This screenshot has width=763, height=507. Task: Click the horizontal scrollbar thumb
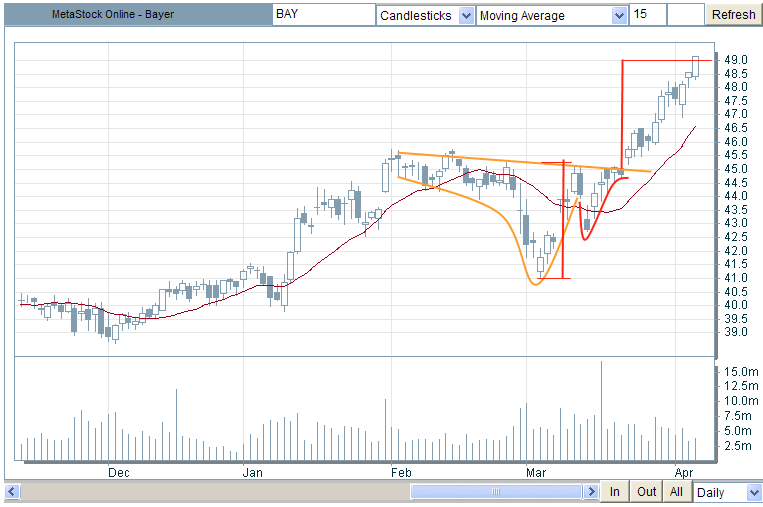point(496,491)
